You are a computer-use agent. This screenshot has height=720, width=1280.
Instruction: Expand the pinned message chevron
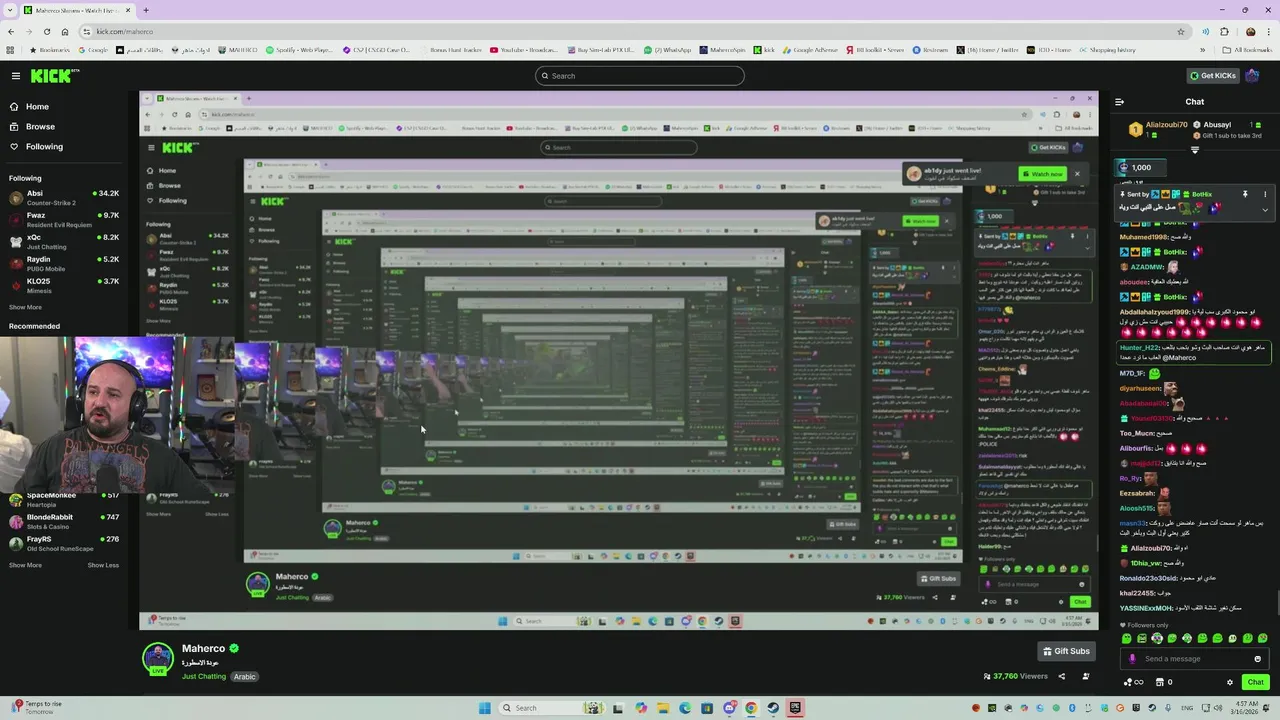[x=1264, y=210]
